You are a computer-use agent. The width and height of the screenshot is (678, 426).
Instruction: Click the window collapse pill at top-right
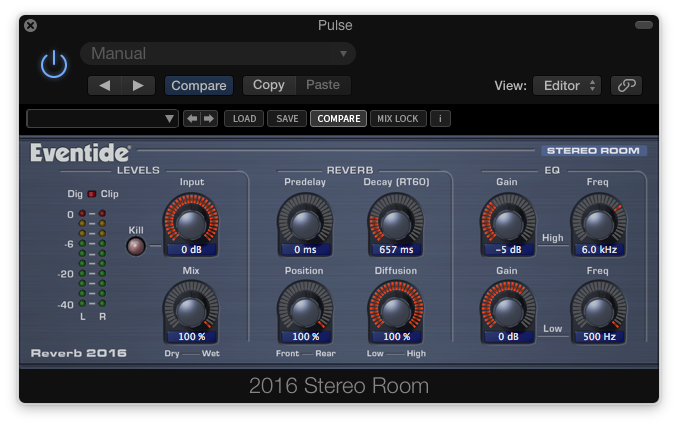pyautogui.click(x=644, y=25)
